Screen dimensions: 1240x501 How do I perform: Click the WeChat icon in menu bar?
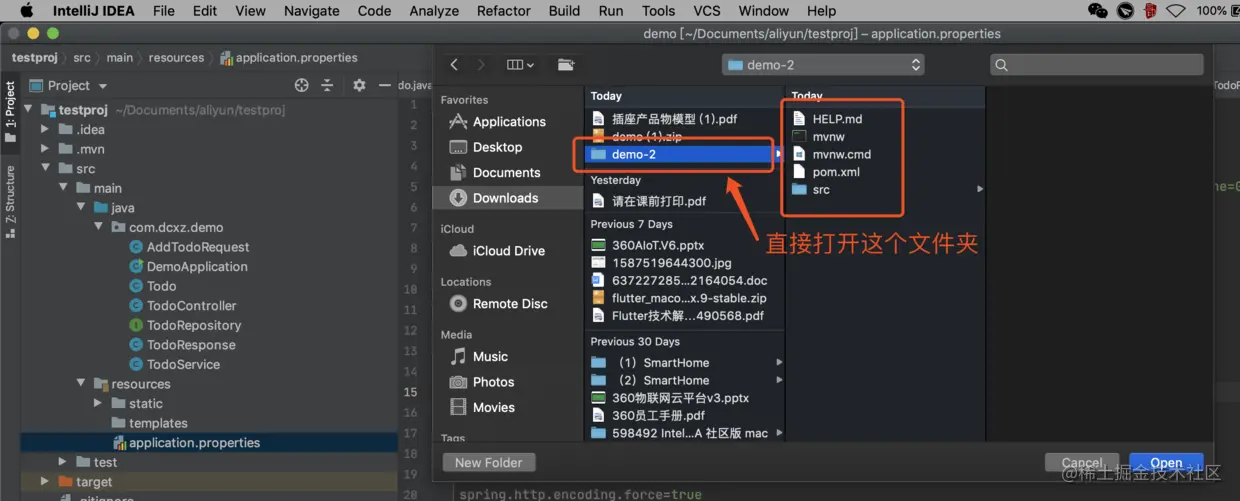[1098, 11]
